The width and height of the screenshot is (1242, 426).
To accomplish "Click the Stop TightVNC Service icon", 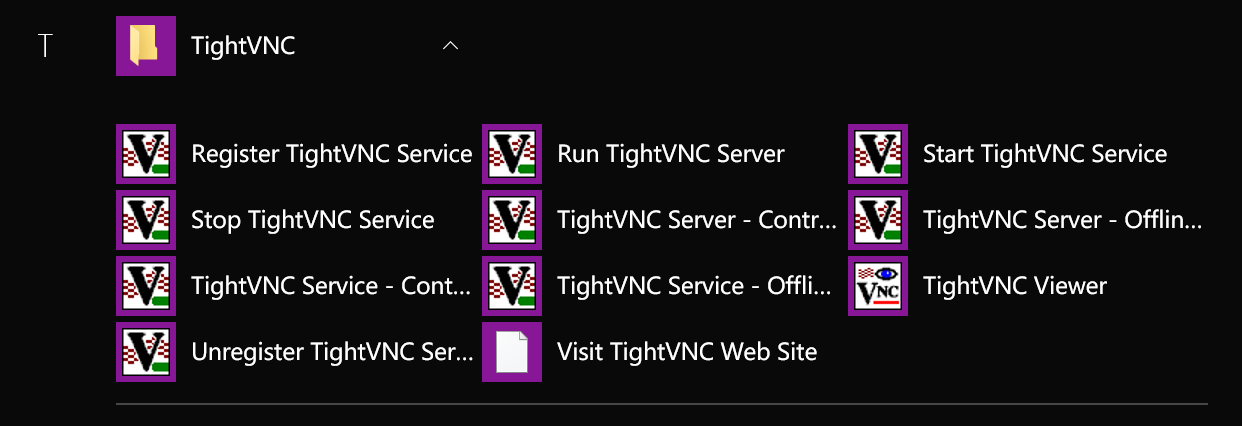I will tap(146, 220).
